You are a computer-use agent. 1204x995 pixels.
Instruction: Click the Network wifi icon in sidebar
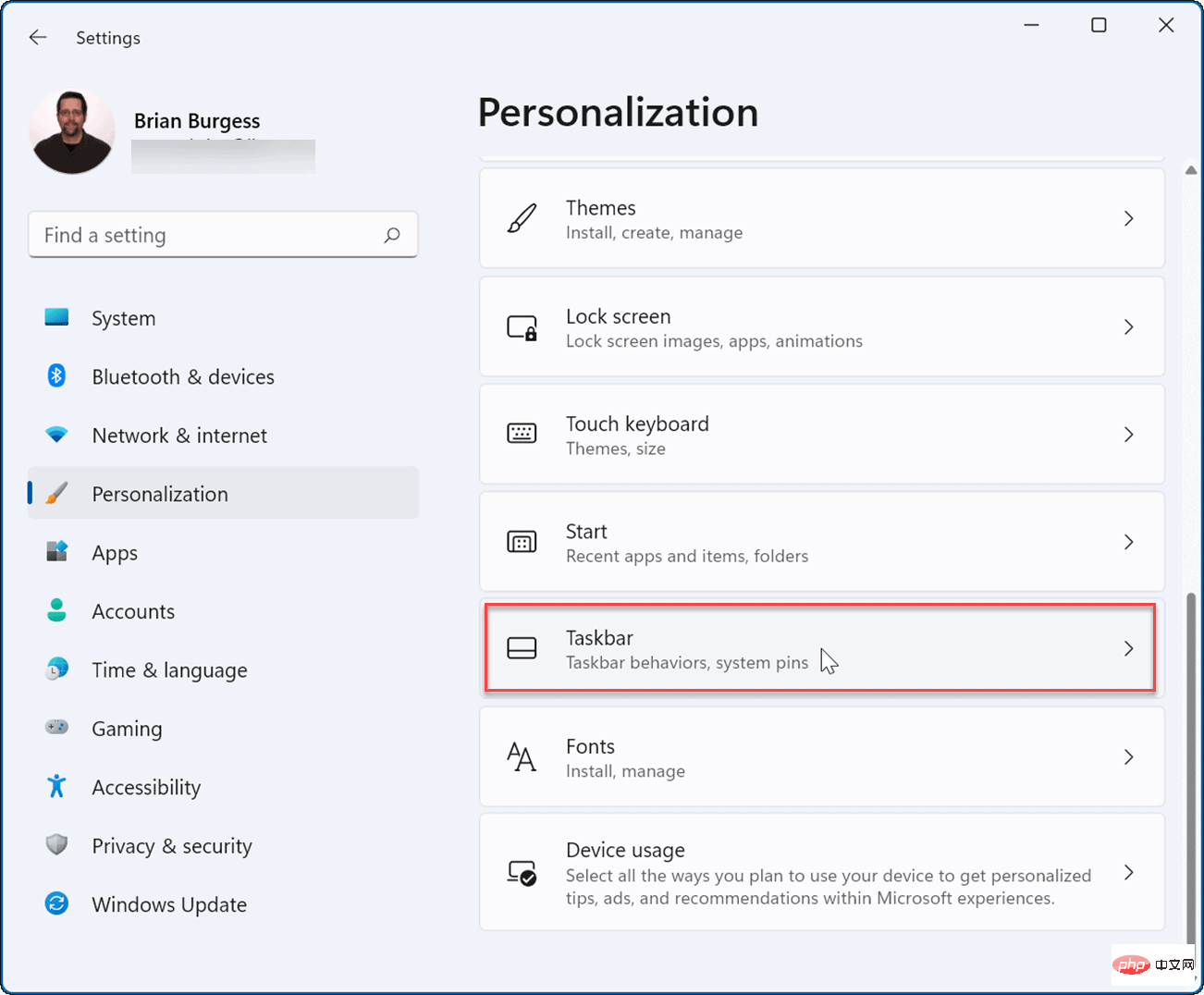(x=56, y=435)
